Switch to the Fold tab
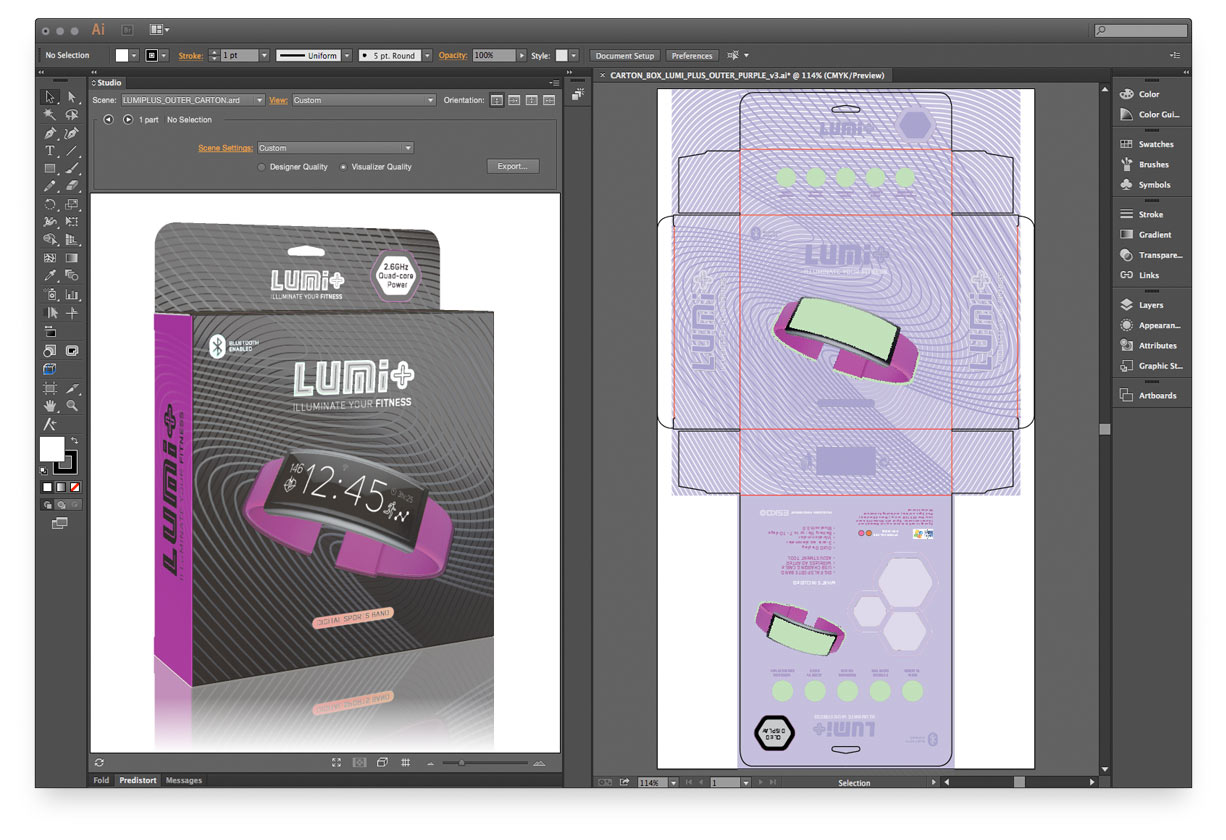This screenshot has height=840, width=1226. coord(101,780)
